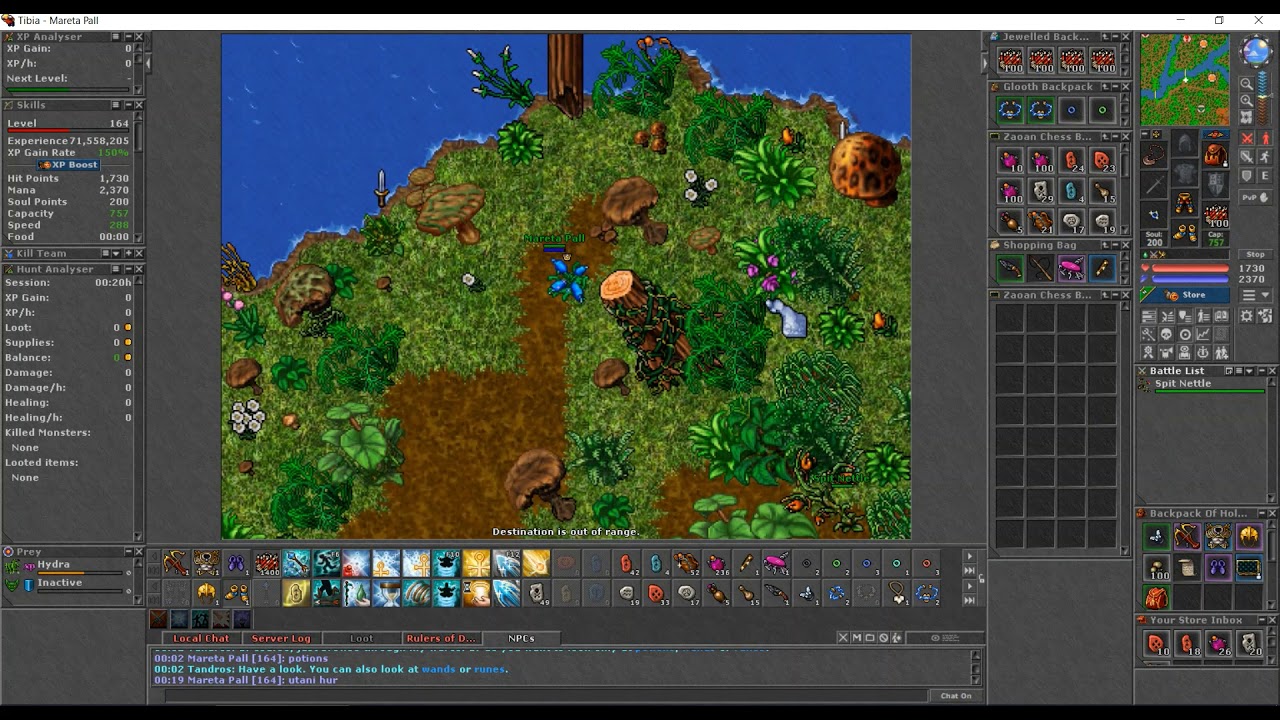Click the XP Boost button in Skills
This screenshot has width=1280, height=720.
click(68, 165)
